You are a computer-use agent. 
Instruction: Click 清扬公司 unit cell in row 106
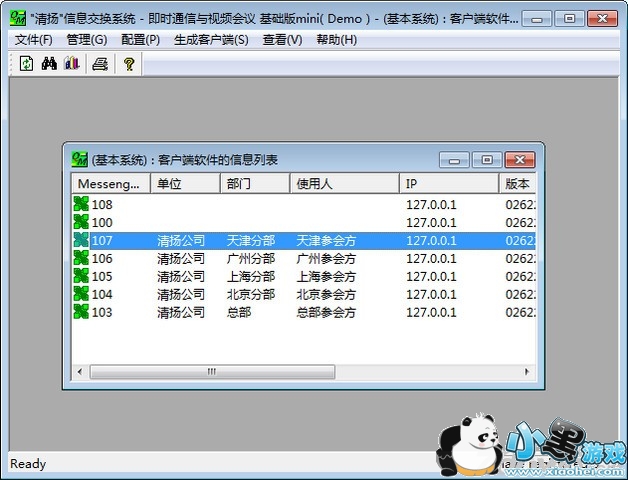coord(181,258)
